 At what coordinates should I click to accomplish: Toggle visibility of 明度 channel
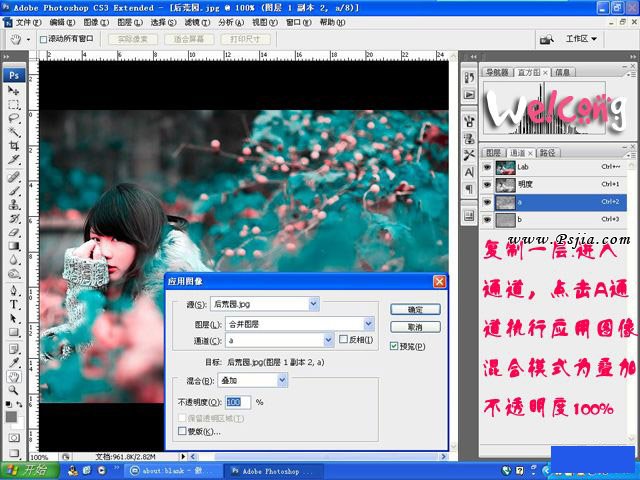coord(486,184)
